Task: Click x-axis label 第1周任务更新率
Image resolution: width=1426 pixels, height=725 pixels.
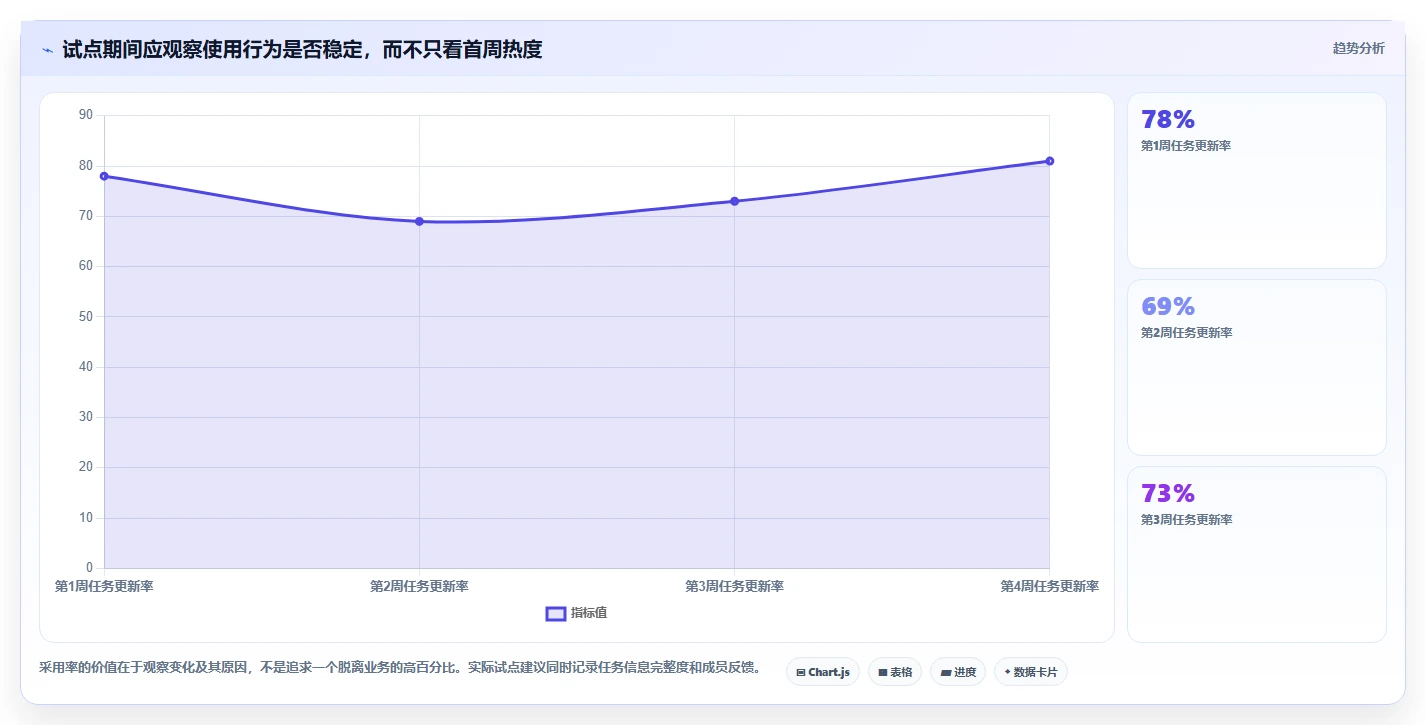Action: point(104,587)
